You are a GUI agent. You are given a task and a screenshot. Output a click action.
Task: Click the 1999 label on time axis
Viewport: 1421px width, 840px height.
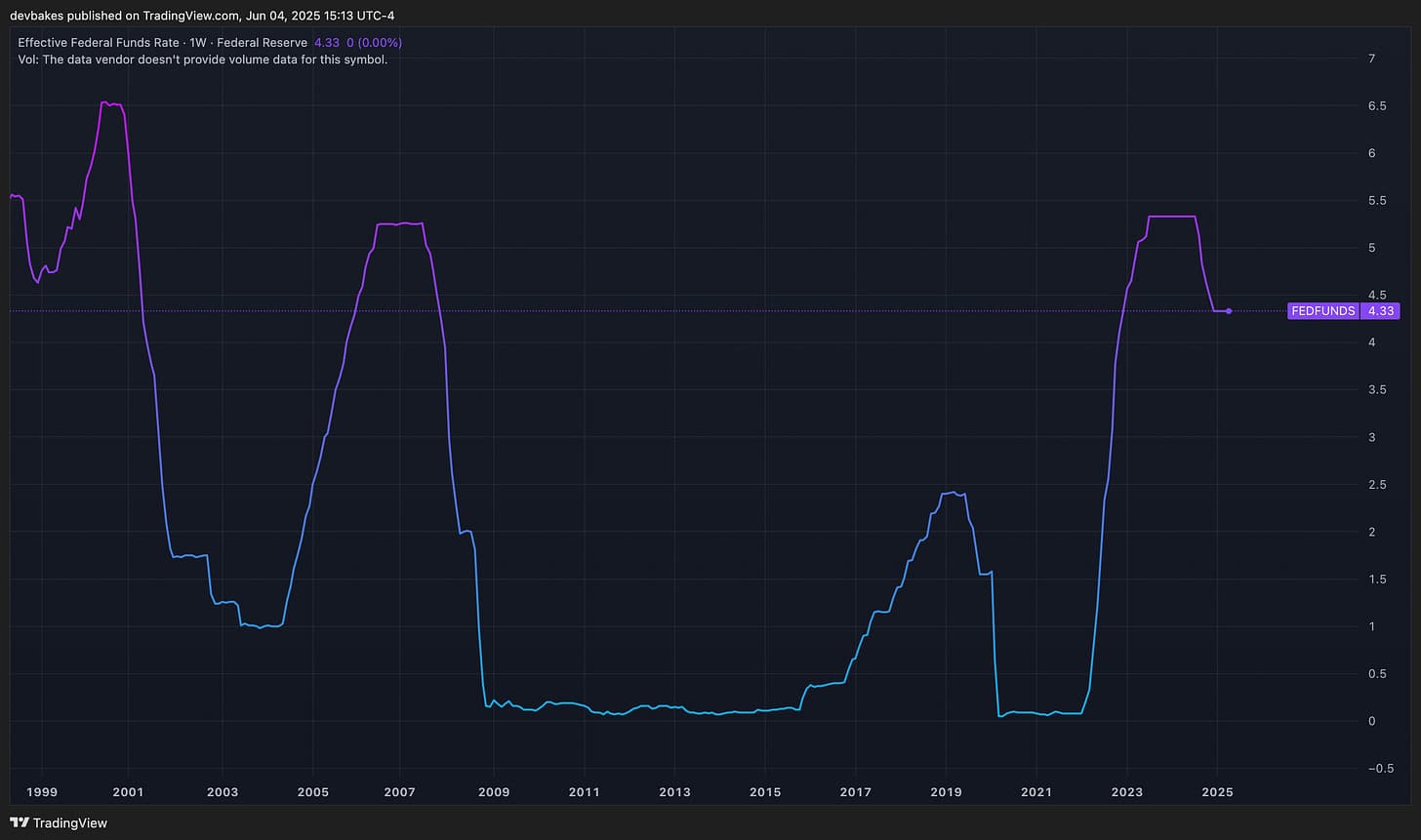coord(42,792)
